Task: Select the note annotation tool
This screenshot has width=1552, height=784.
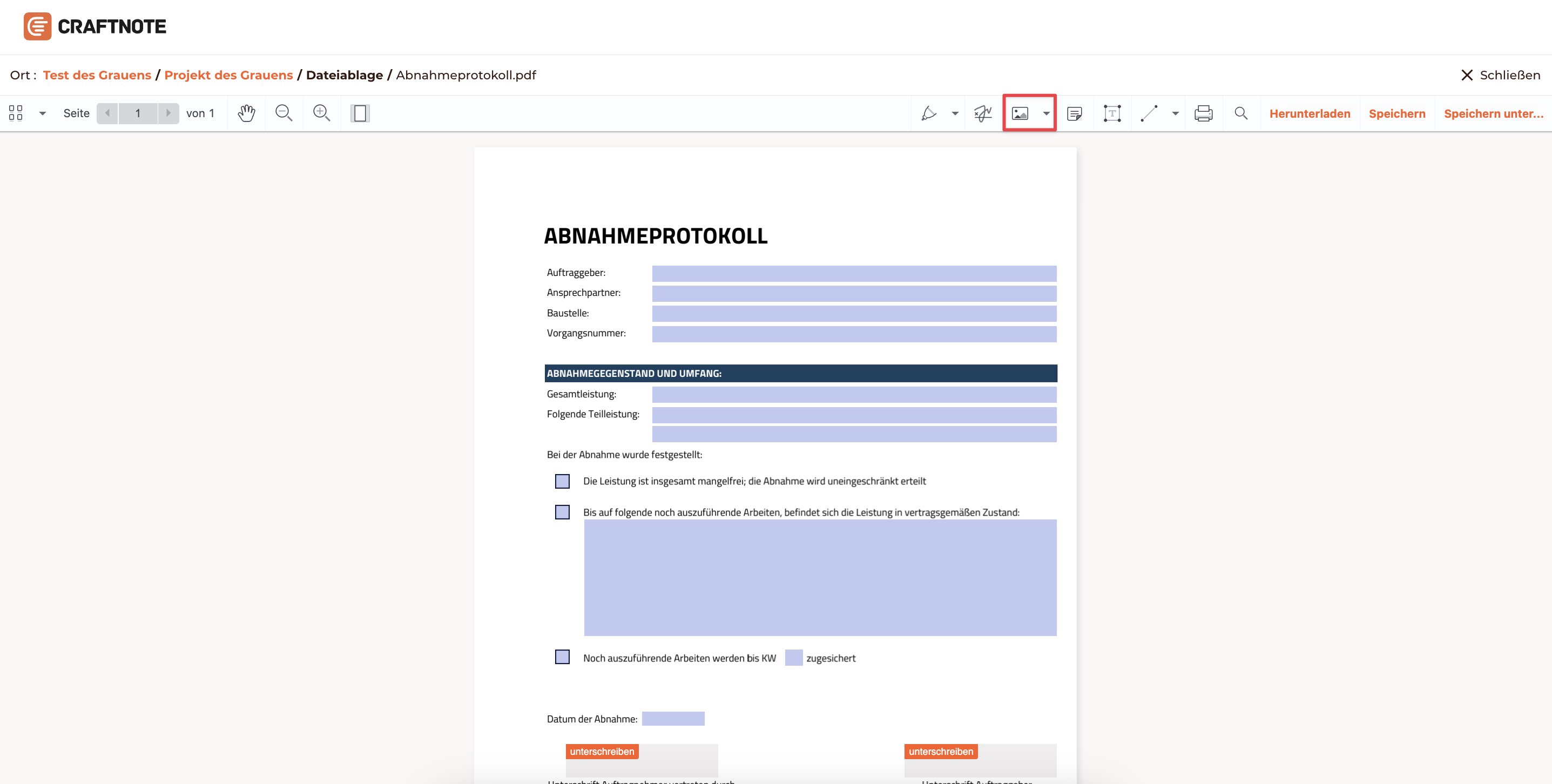Action: click(1074, 113)
